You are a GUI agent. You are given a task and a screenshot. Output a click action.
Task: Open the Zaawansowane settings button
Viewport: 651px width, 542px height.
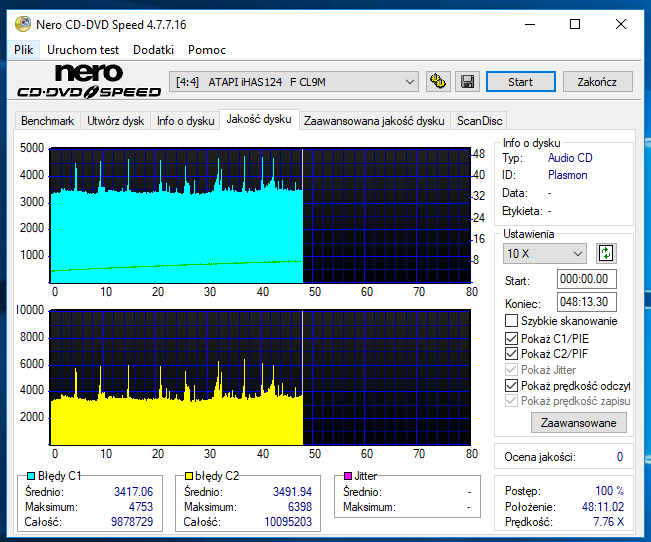tap(579, 423)
